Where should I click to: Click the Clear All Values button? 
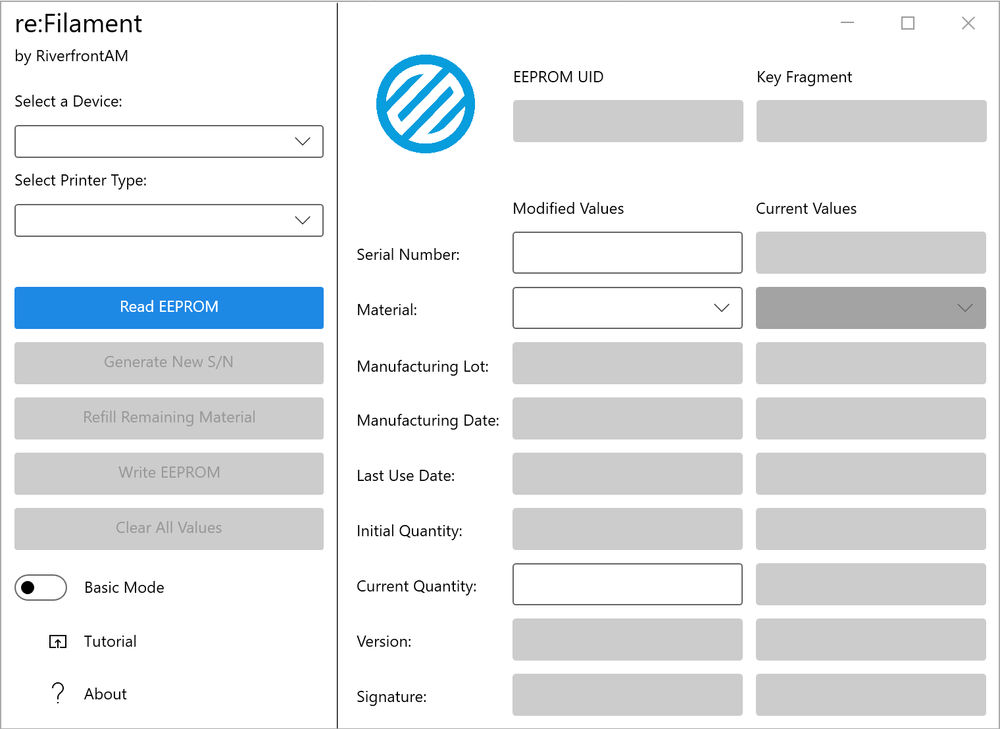(169, 528)
